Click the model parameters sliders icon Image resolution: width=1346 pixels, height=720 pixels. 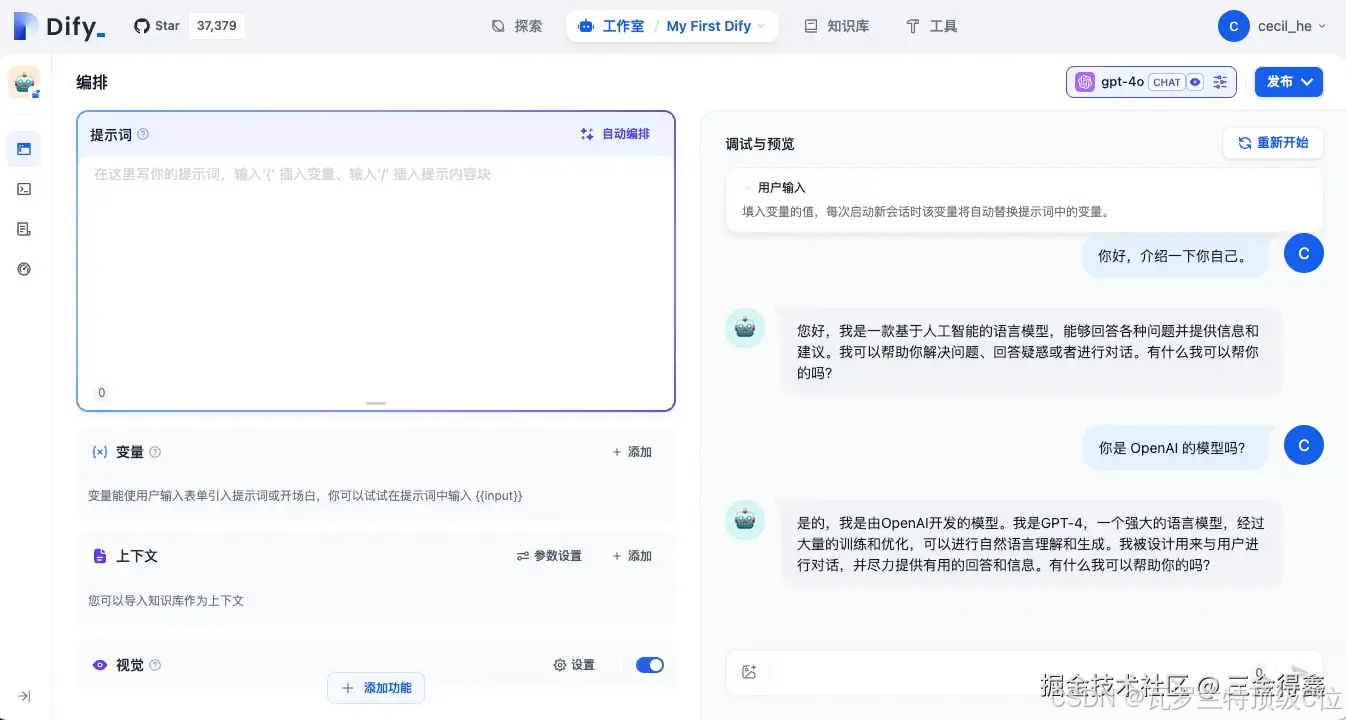1220,82
